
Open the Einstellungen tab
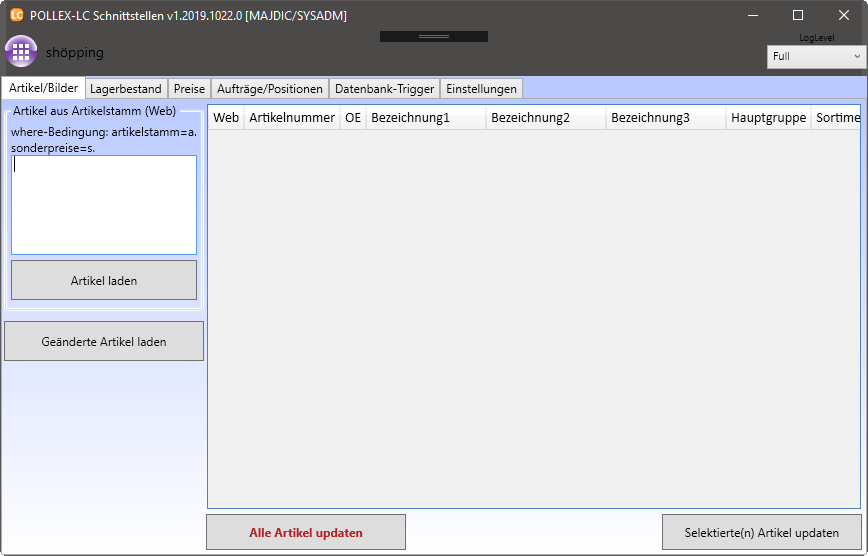click(481, 89)
